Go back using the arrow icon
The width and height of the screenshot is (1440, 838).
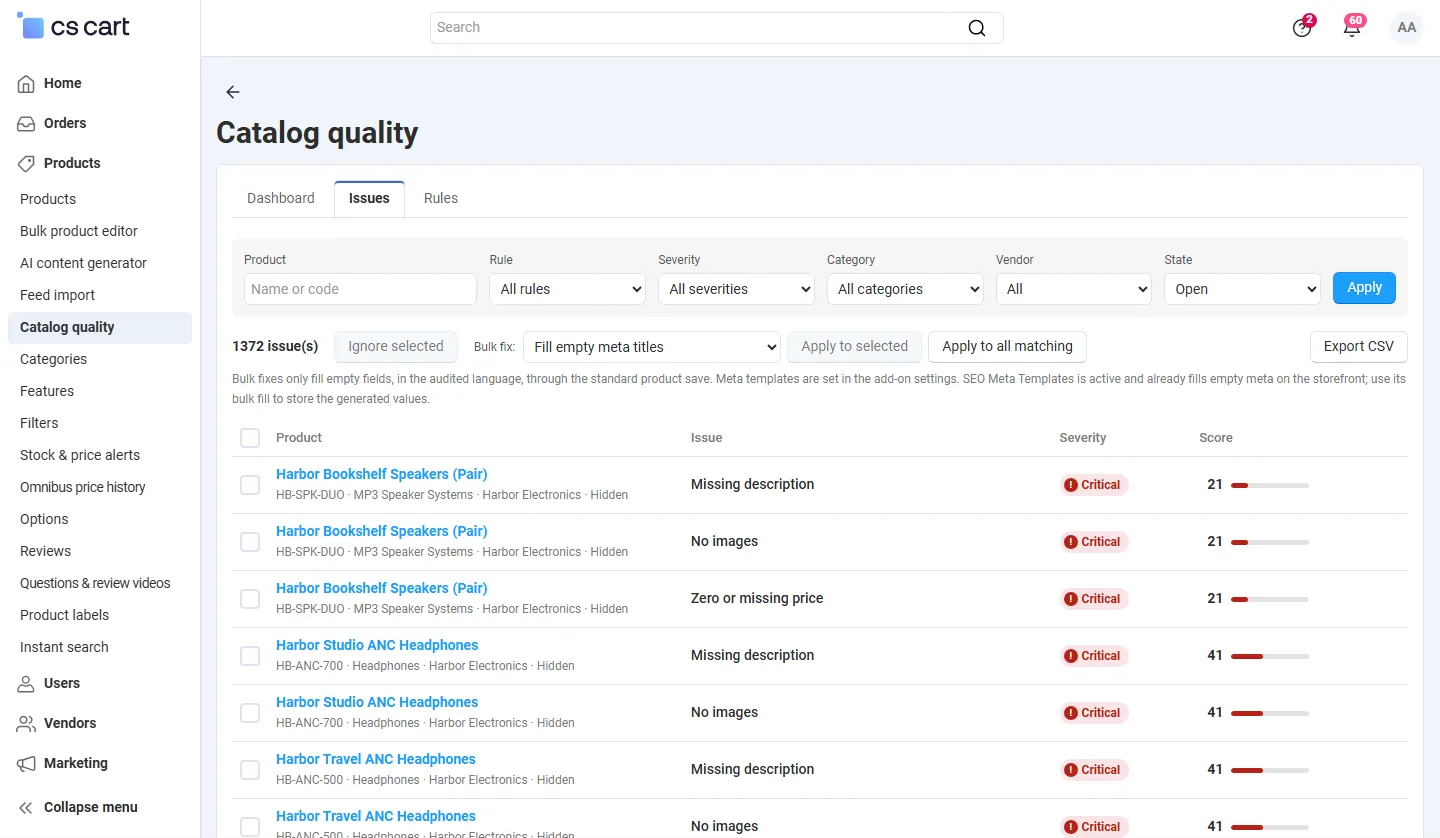coord(233,92)
